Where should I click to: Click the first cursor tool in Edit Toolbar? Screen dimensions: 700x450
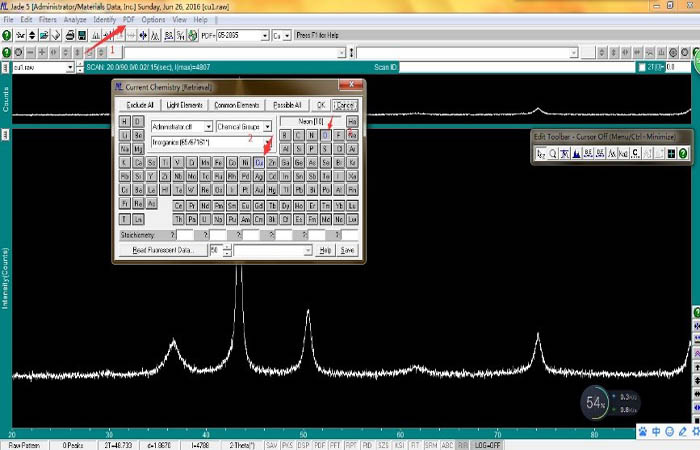(540, 153)
